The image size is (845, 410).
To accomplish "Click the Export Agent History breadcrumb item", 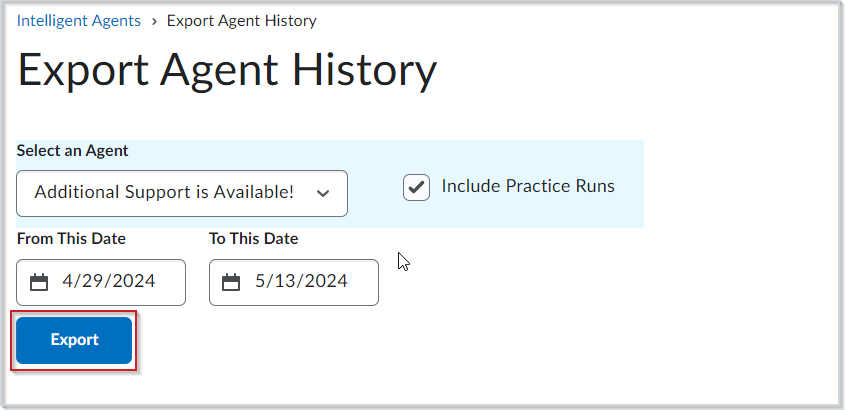I will (241, 21).
